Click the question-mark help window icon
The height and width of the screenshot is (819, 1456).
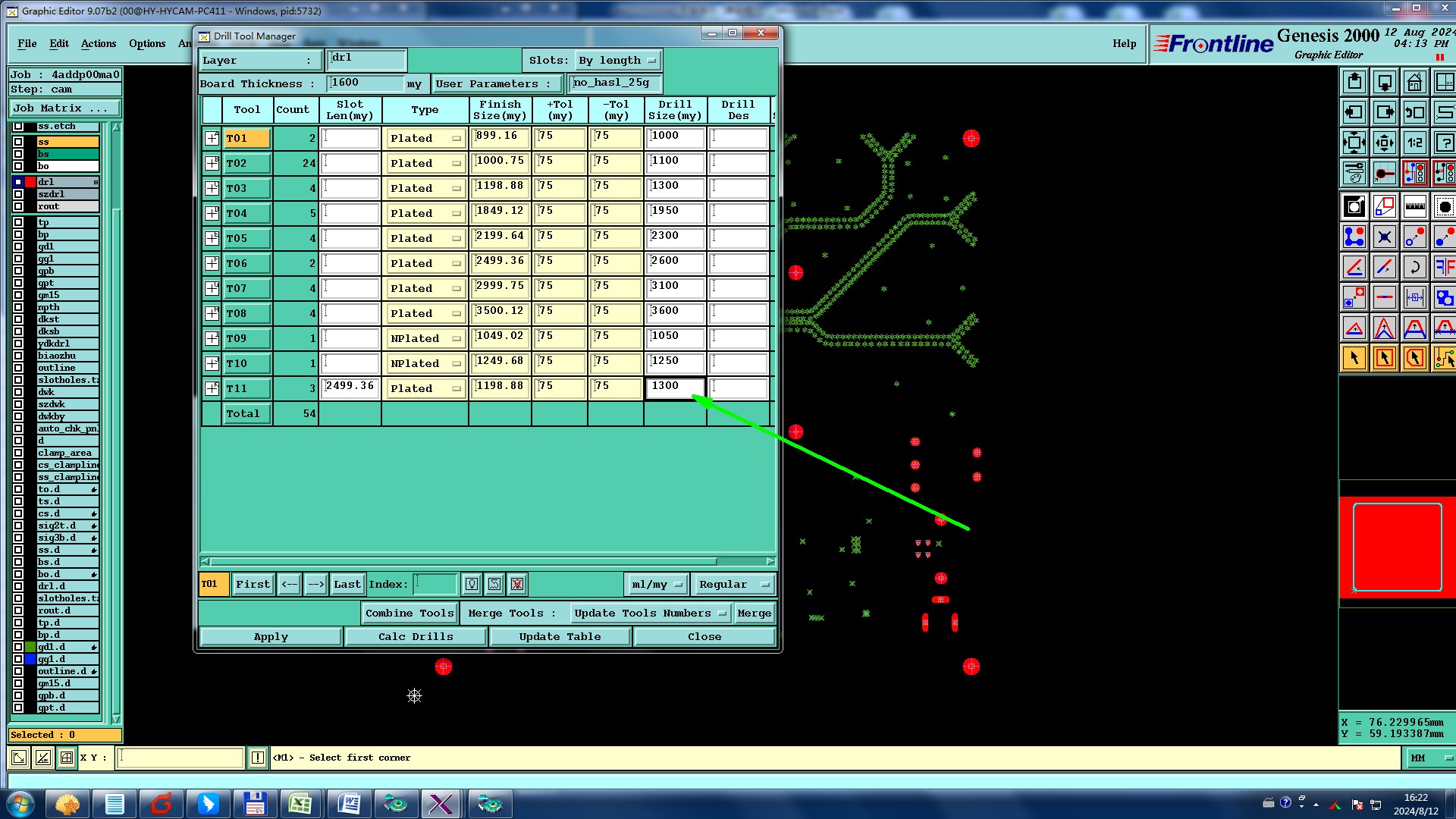tap(1444, 143)
